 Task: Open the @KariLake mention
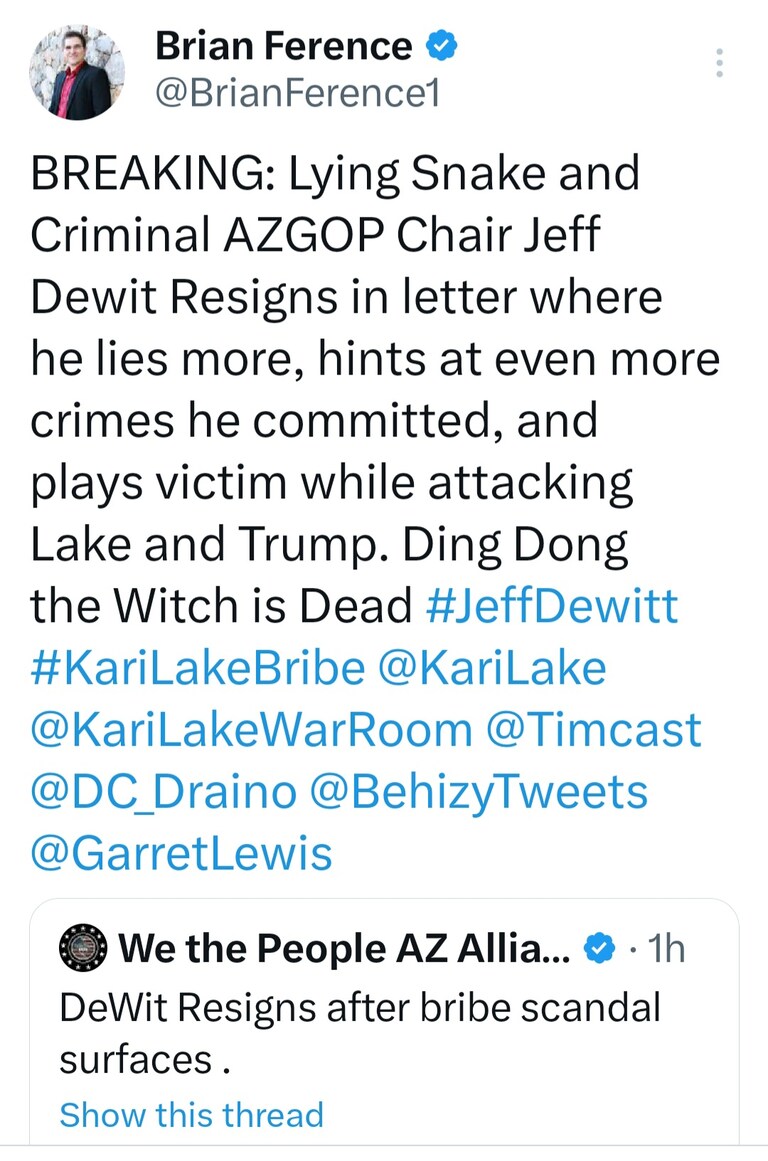tap(492, 668)
